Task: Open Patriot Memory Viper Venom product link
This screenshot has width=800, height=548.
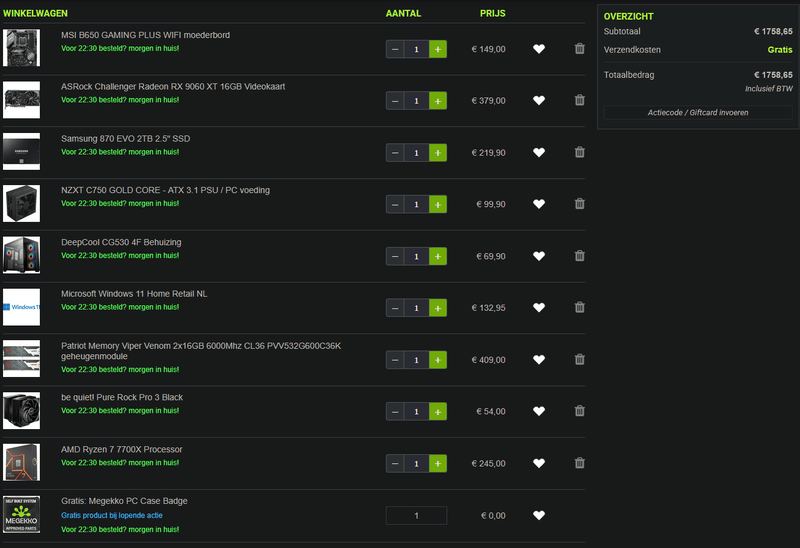Action: tap(201, 351)
